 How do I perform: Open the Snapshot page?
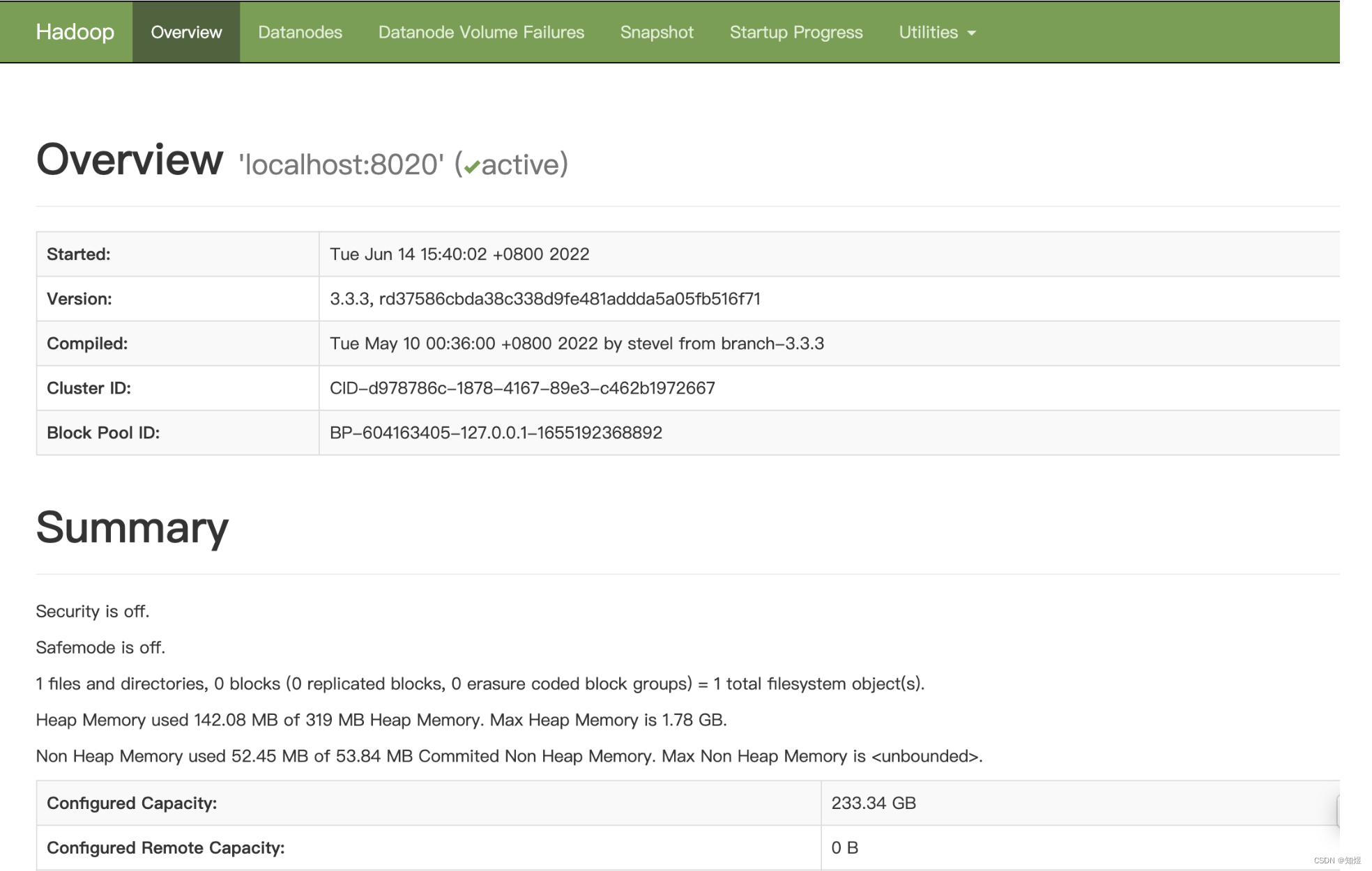[657, 32]
